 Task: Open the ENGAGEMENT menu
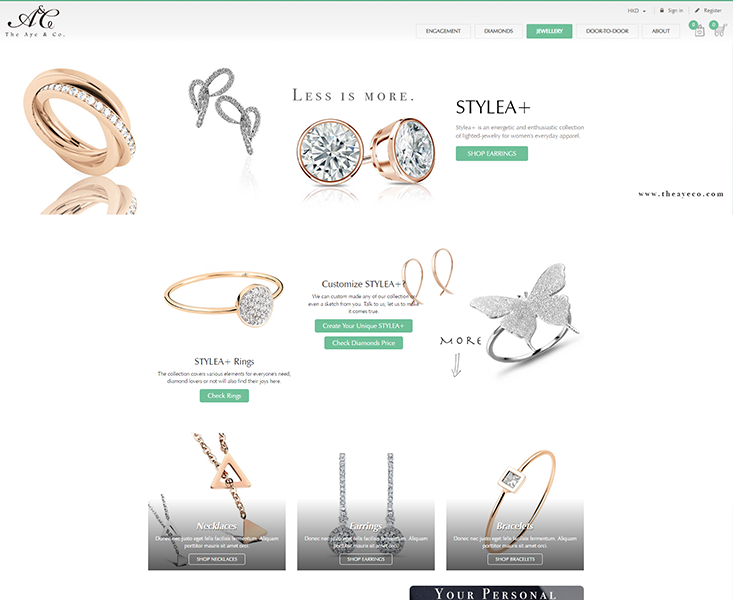click(x=443, y=31)
